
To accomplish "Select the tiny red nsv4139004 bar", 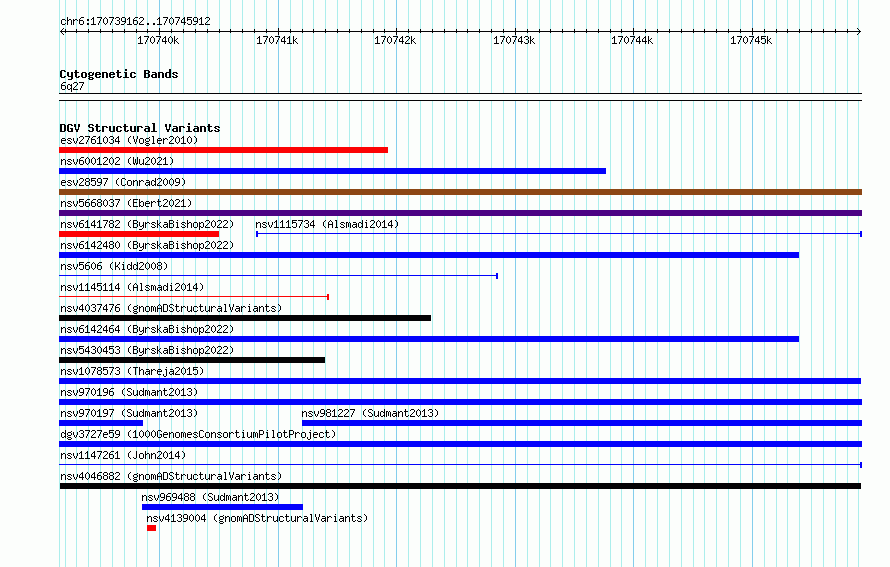I will (x=152, y=528).
